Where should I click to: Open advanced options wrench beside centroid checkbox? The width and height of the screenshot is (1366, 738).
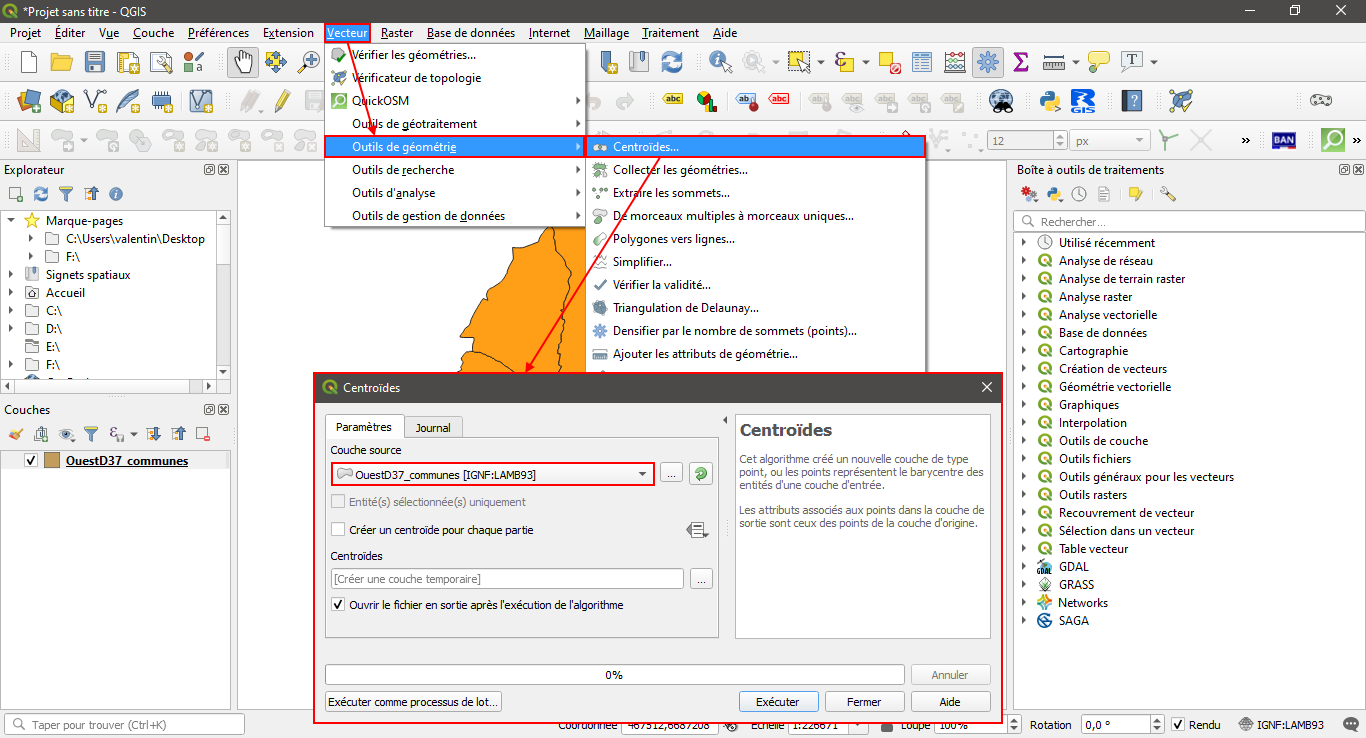pos(698,530)
